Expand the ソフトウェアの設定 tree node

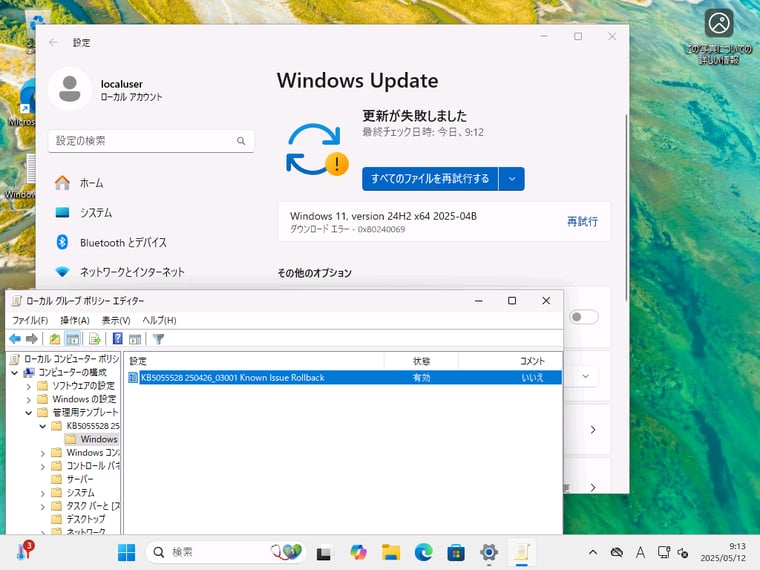28,386
